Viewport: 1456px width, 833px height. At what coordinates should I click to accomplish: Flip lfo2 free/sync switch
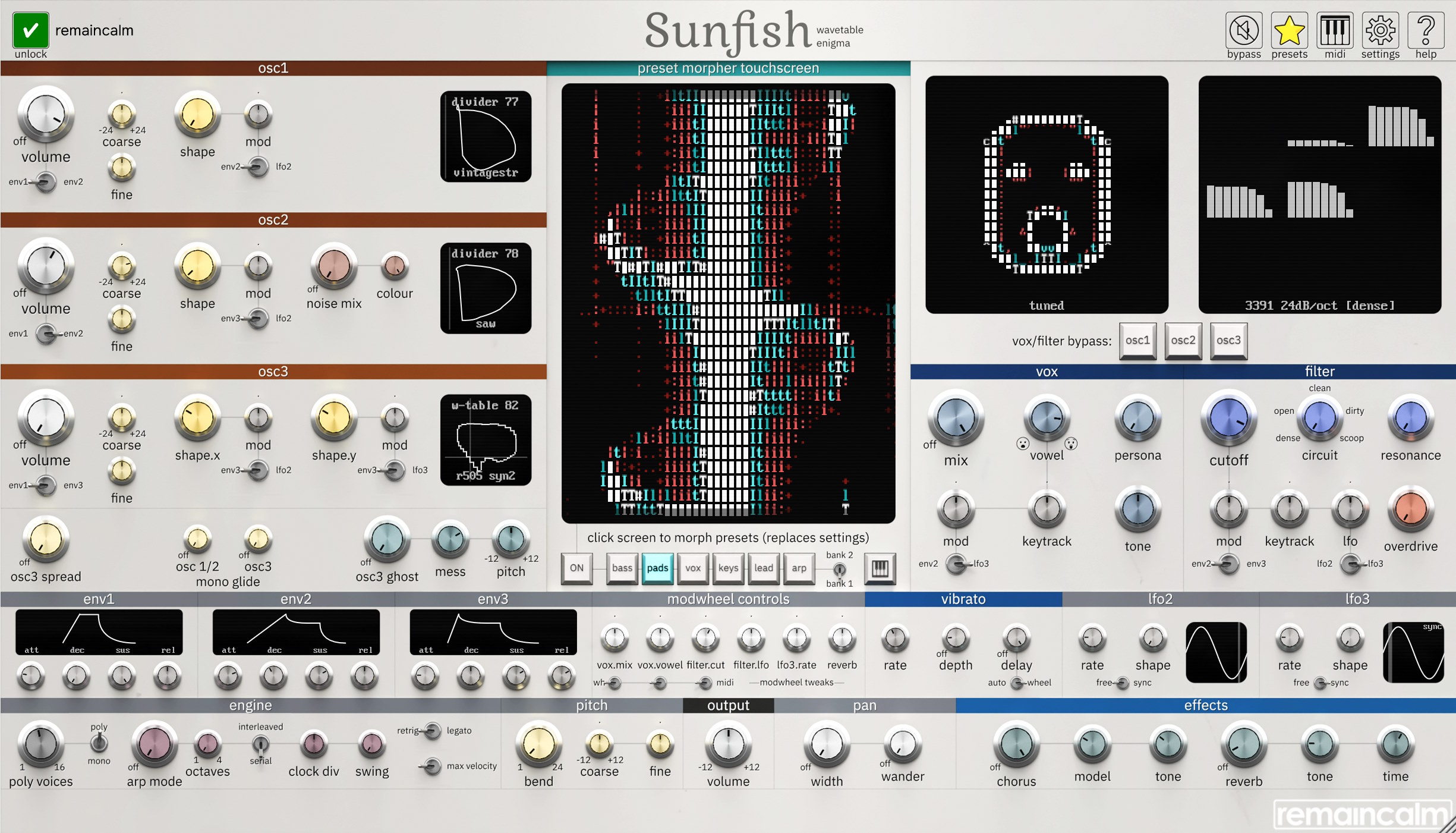[x=1121, y=683]
